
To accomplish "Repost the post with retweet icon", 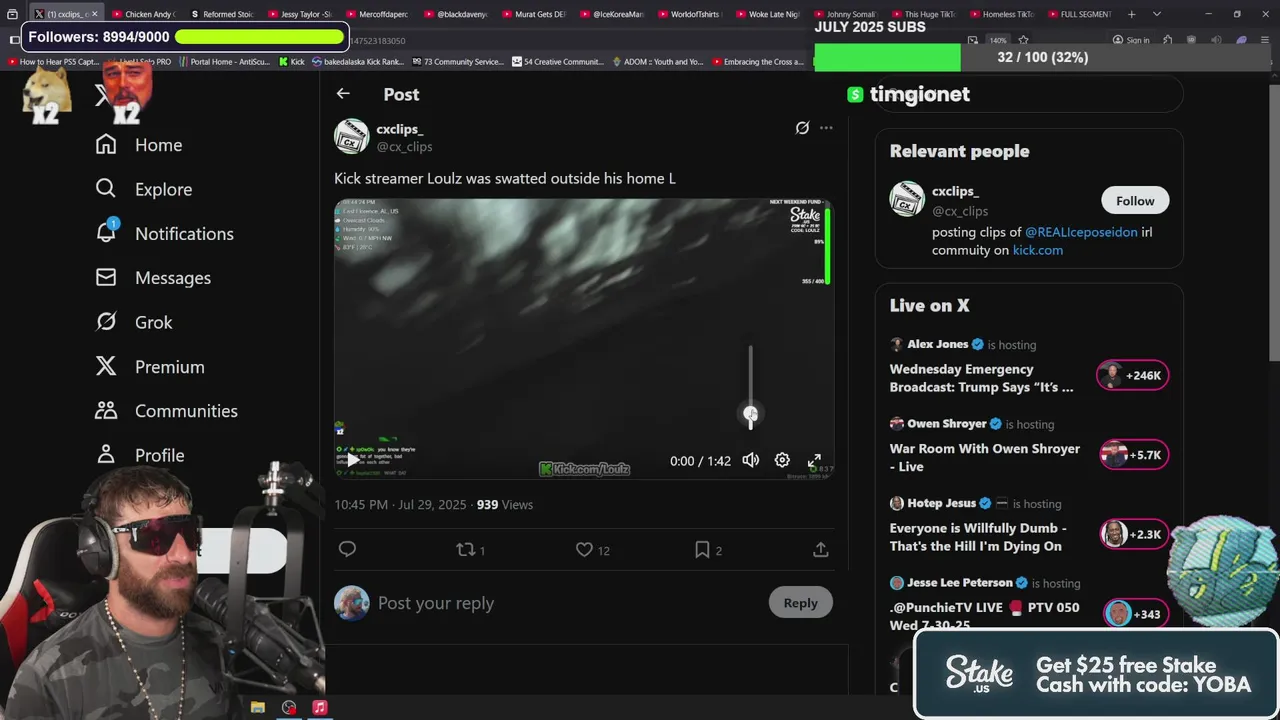I will pos(465,549).
